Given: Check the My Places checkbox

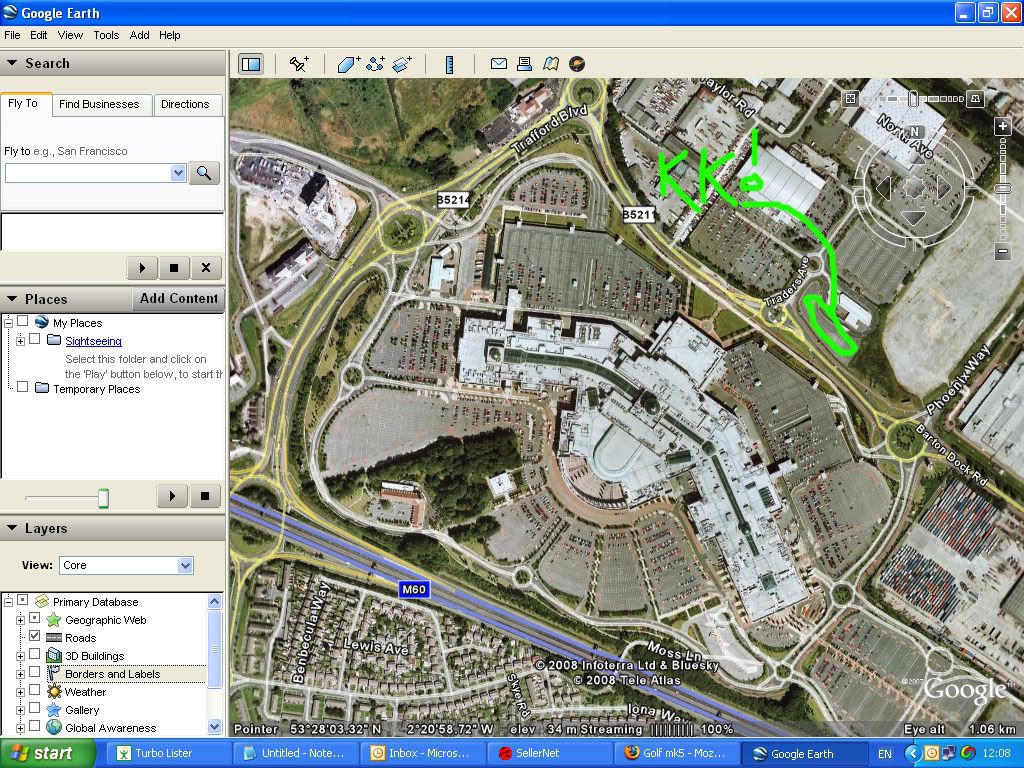Looking at the screenshot, I should 23,321.
